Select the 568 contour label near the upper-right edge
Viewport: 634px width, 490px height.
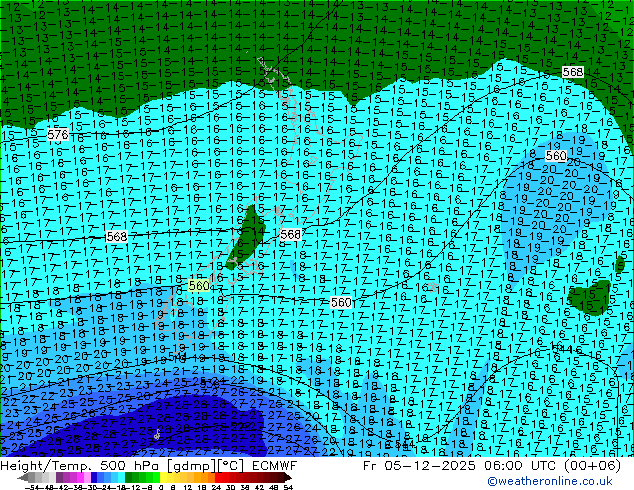click(x=573, y=72)
